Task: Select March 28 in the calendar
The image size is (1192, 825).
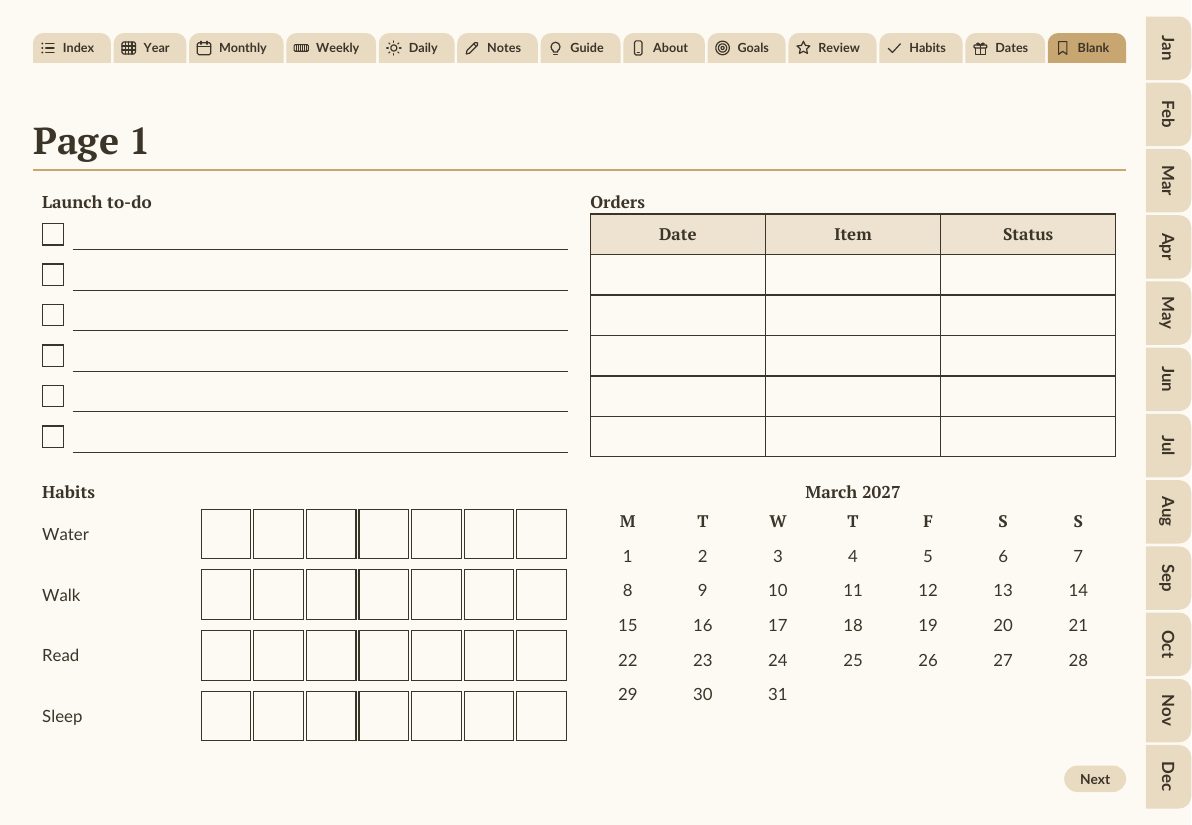Action: 1078,660
